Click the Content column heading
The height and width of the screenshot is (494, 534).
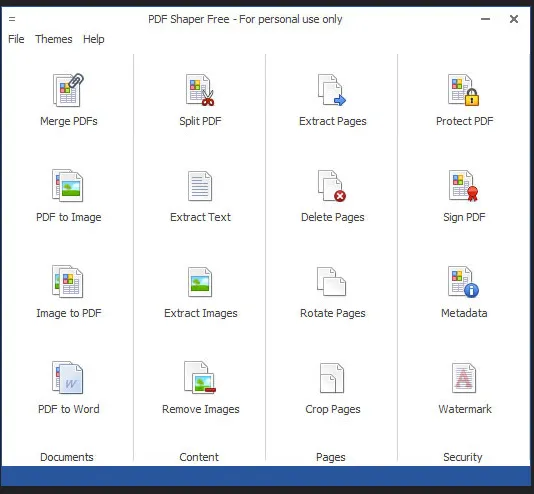[x=199, y=457]
